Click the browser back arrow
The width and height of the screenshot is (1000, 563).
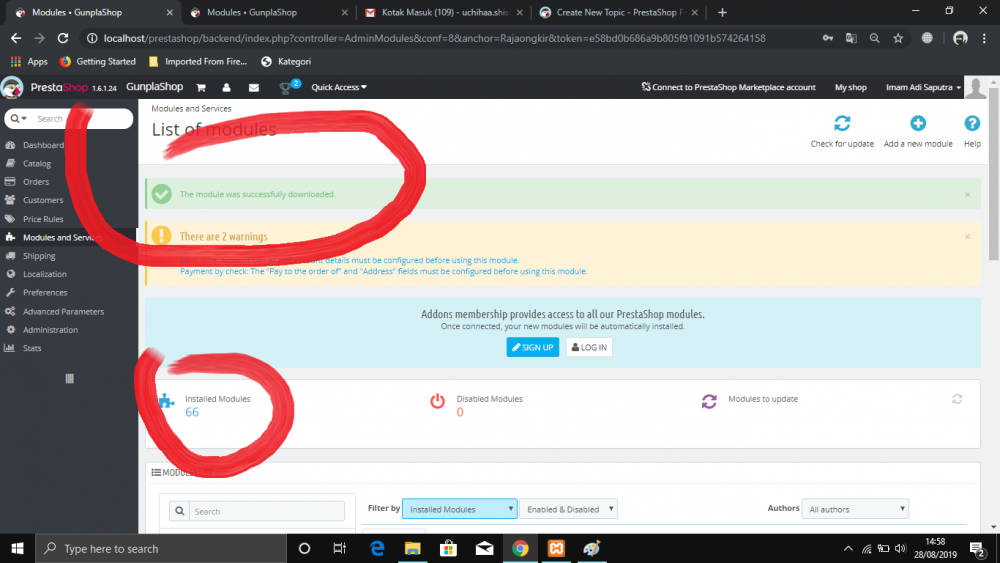[x=16, y=38]
